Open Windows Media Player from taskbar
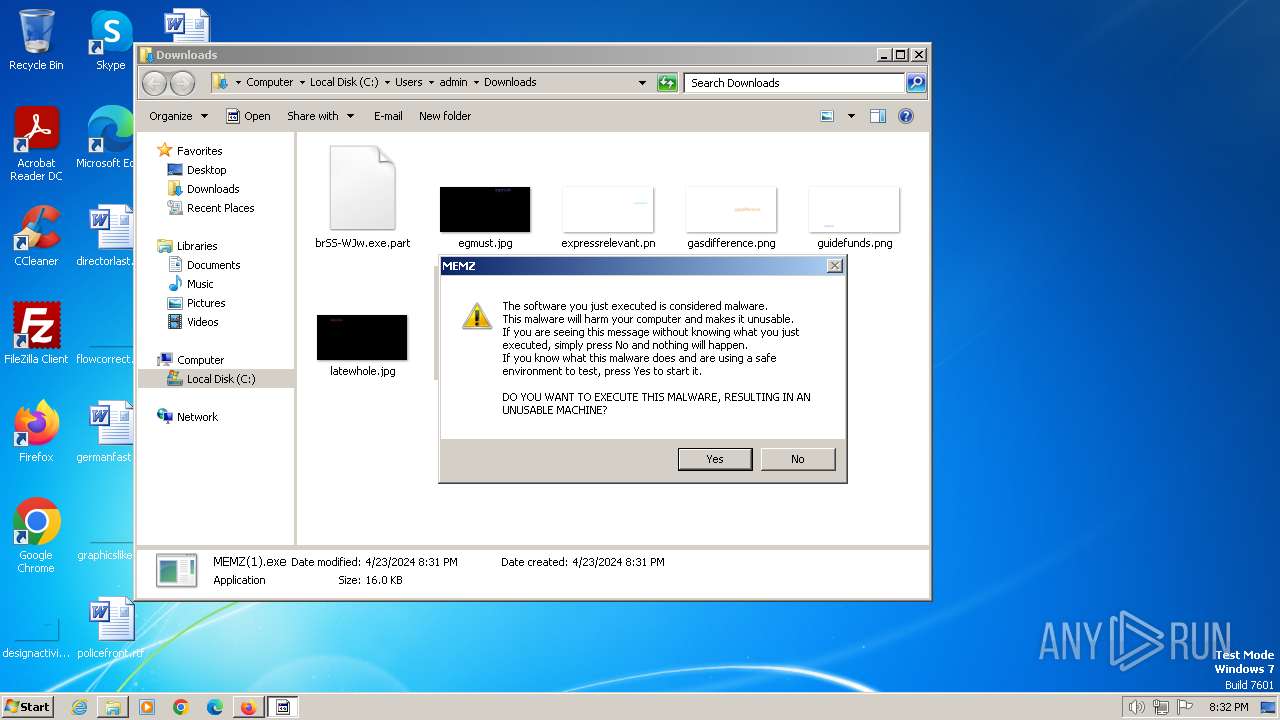 pyautogui.click(x=147, y=707)
